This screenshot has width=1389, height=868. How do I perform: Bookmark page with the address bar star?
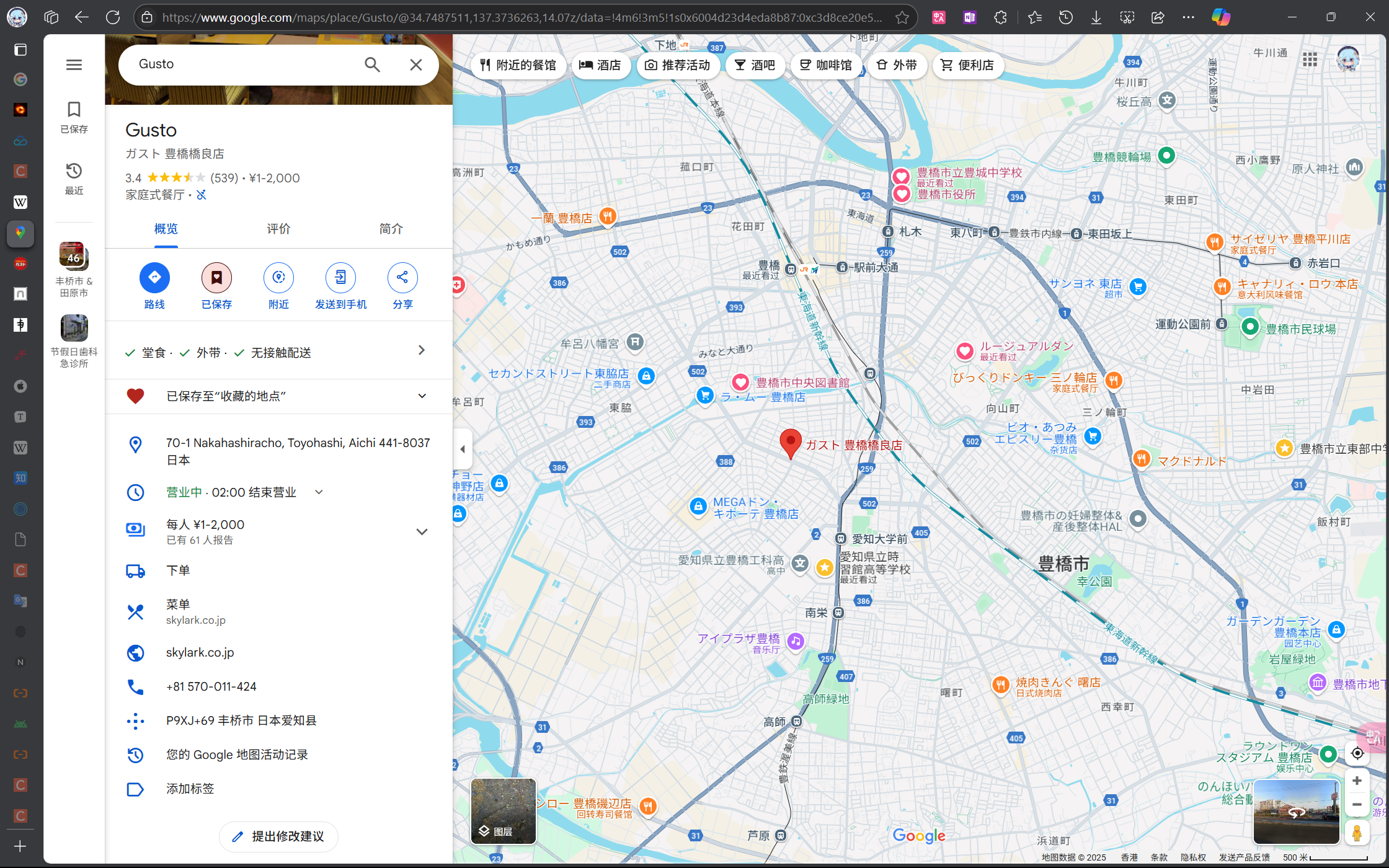tap(902, 17)
